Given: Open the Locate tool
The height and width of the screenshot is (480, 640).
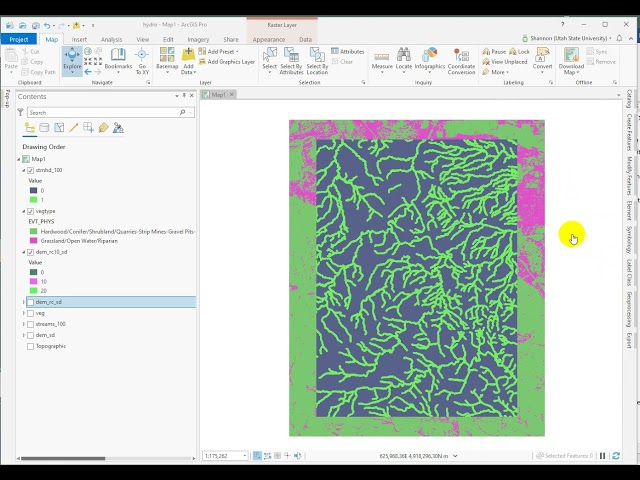Looking at the screenshot, I should pos(404,60).
